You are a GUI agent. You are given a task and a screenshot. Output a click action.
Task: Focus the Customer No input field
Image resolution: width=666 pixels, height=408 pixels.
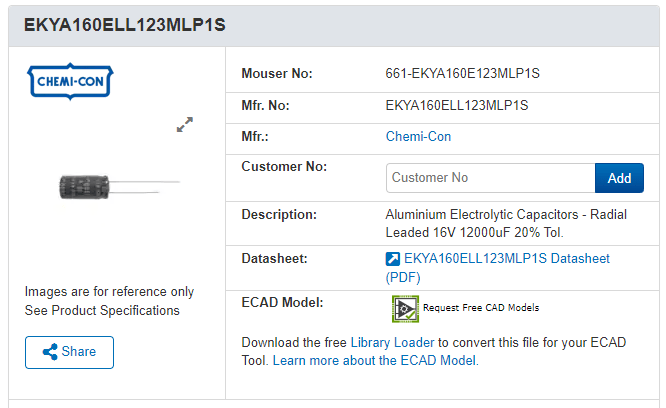click(491, 178)
